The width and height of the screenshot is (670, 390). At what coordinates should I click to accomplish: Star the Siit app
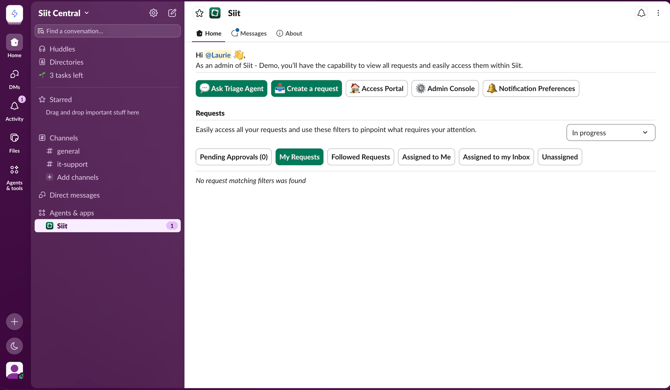click(199, 13)
